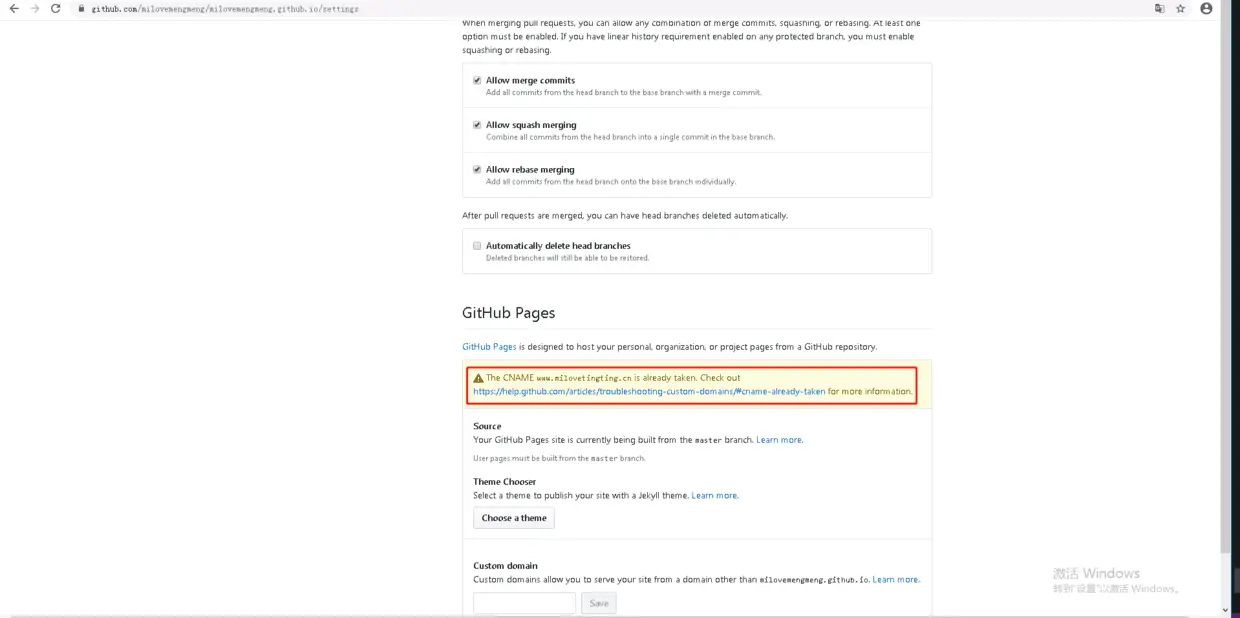
Task: Open Learn more about Jekyll themes
Action: click(x=715, y=496)
